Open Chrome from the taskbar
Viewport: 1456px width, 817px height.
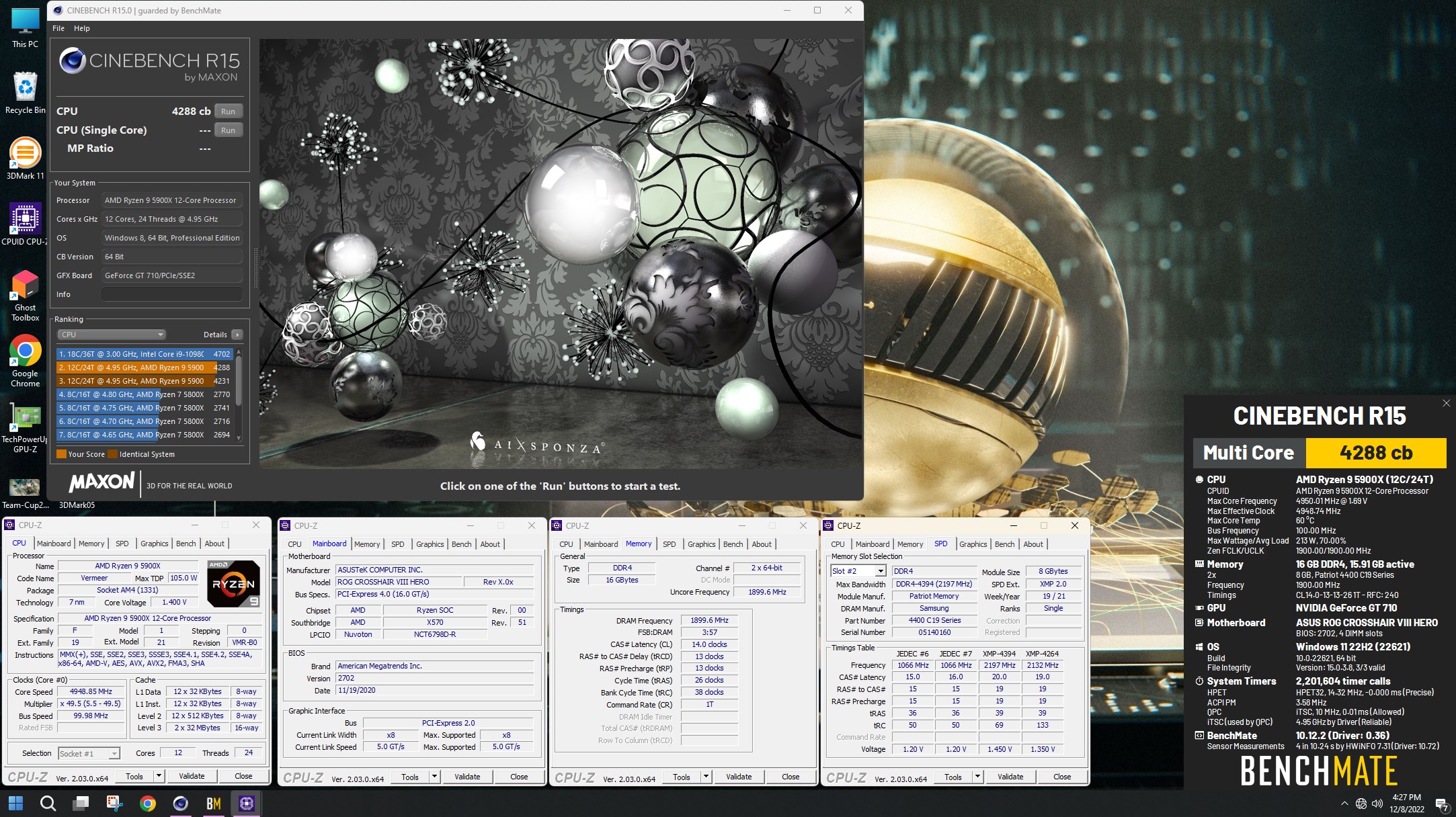tap(147, 803)
